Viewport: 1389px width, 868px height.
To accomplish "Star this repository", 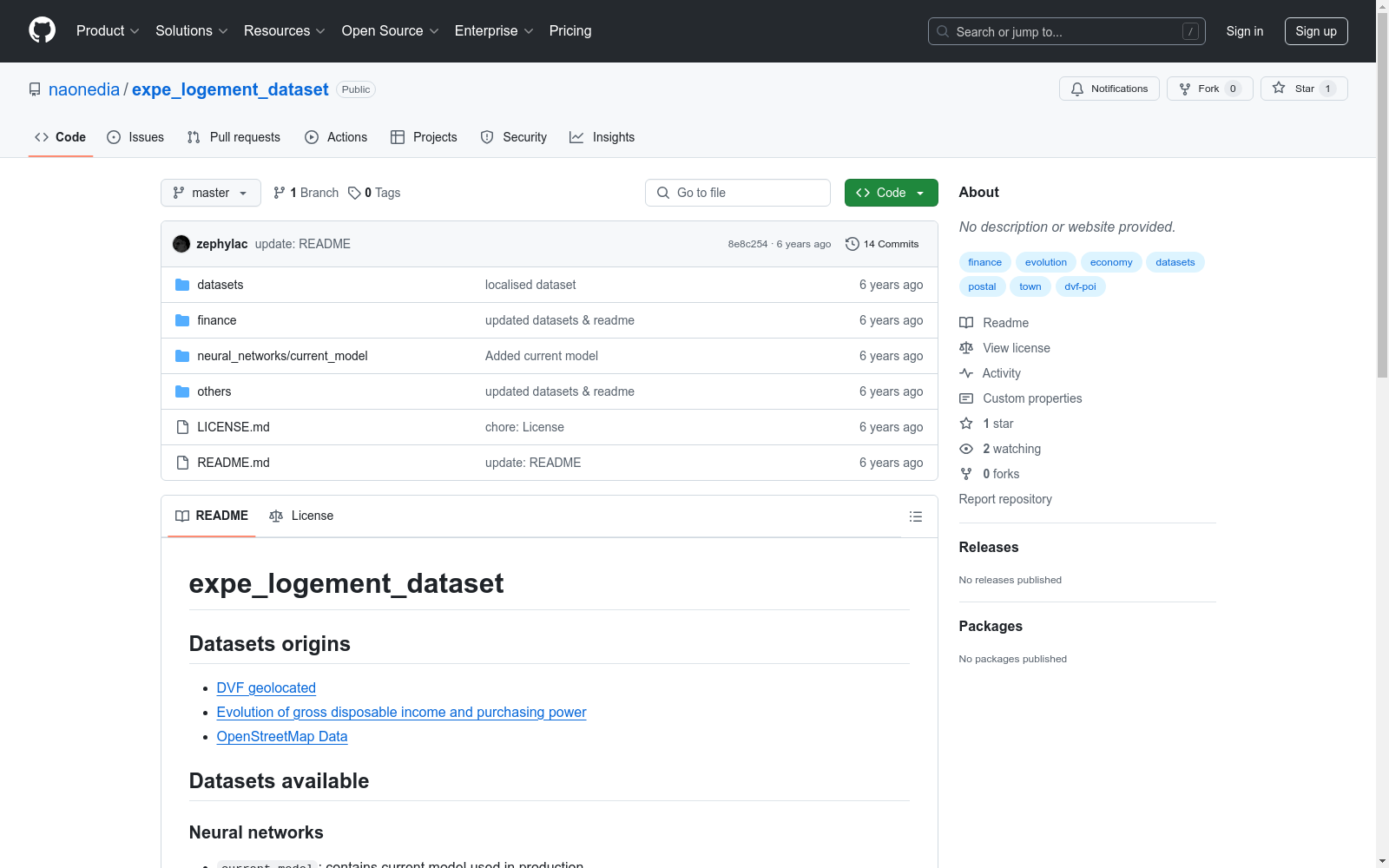I will (1304, 89).
